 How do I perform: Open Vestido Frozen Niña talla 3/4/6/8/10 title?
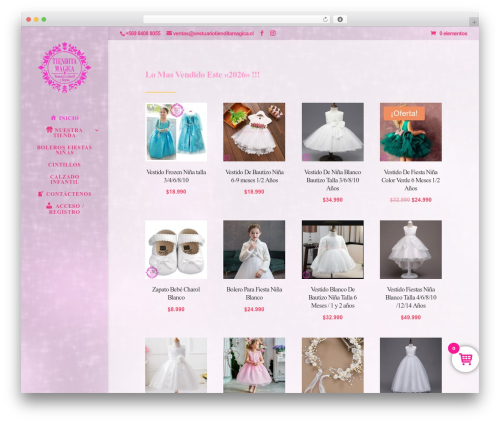point(176,176)
